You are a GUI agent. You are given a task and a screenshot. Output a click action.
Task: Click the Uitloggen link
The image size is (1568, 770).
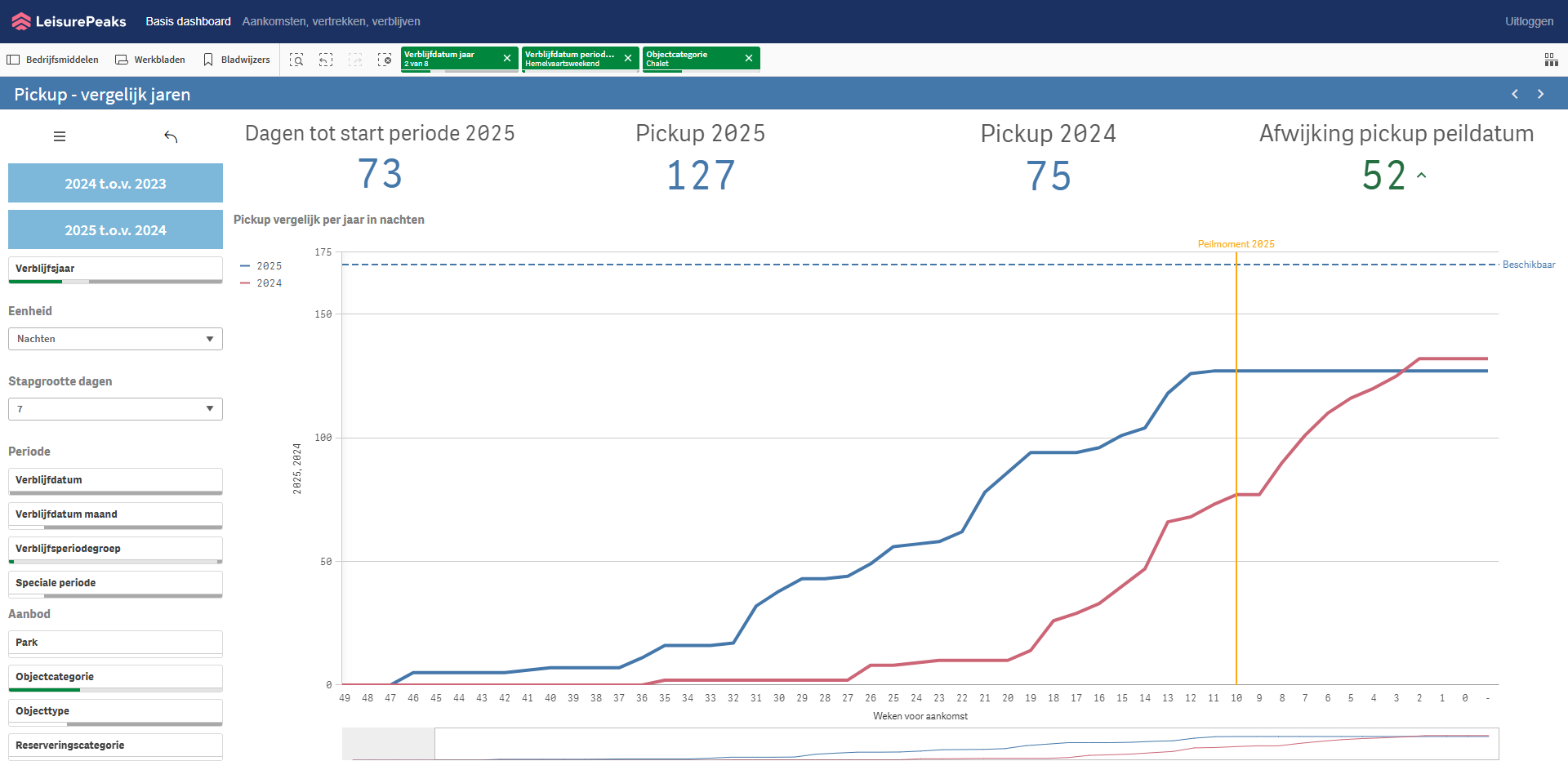tap(1529, 21)
